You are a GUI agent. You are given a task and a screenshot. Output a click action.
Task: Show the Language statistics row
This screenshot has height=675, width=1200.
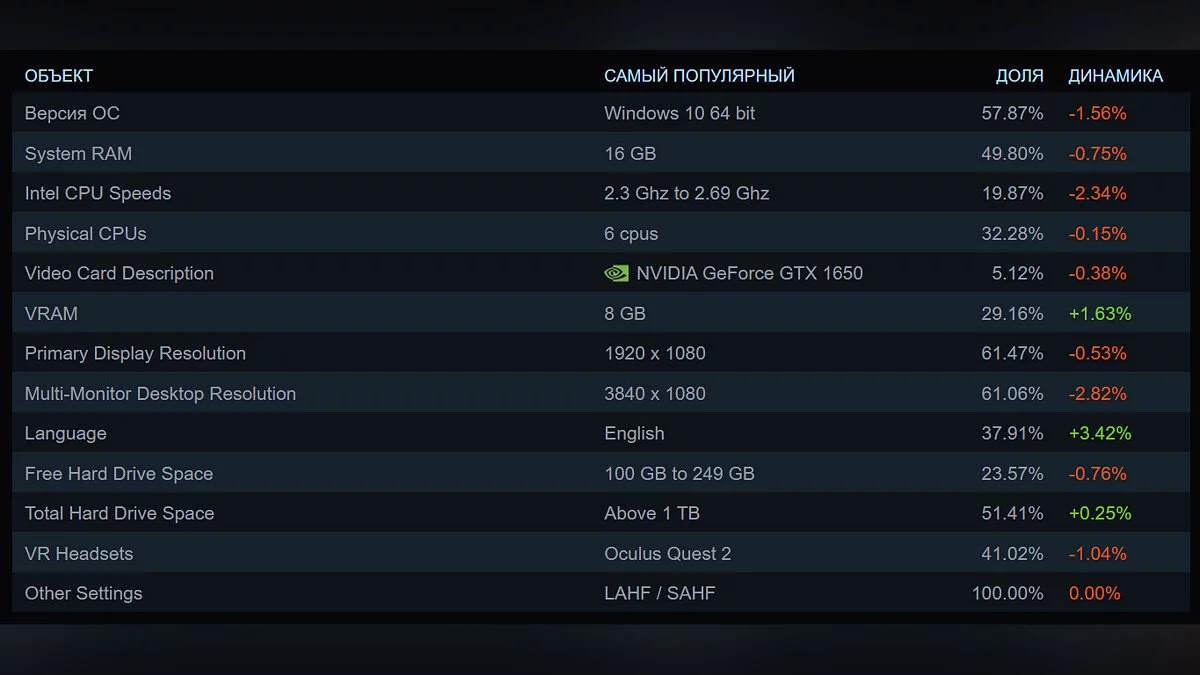click(66, 433)
